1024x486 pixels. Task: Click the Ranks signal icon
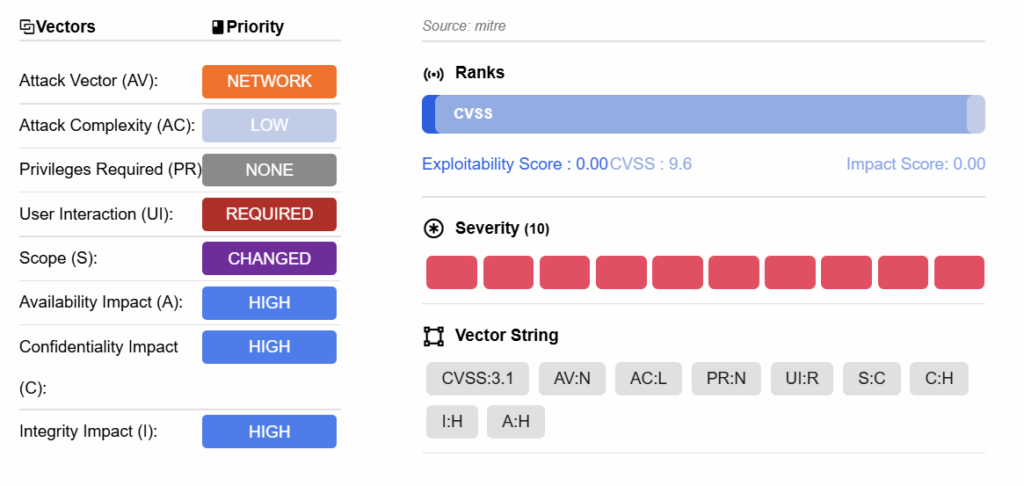[x=433, y=73]
